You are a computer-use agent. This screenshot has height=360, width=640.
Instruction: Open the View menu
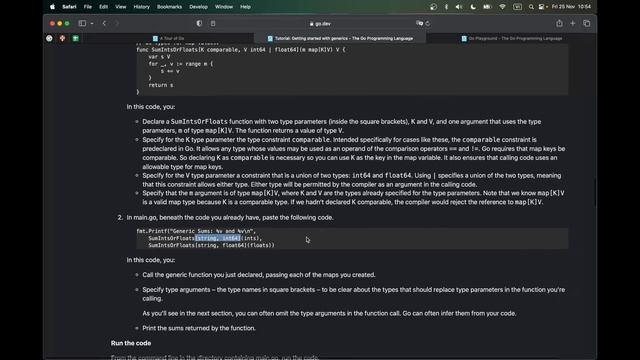tap(120, 7)
